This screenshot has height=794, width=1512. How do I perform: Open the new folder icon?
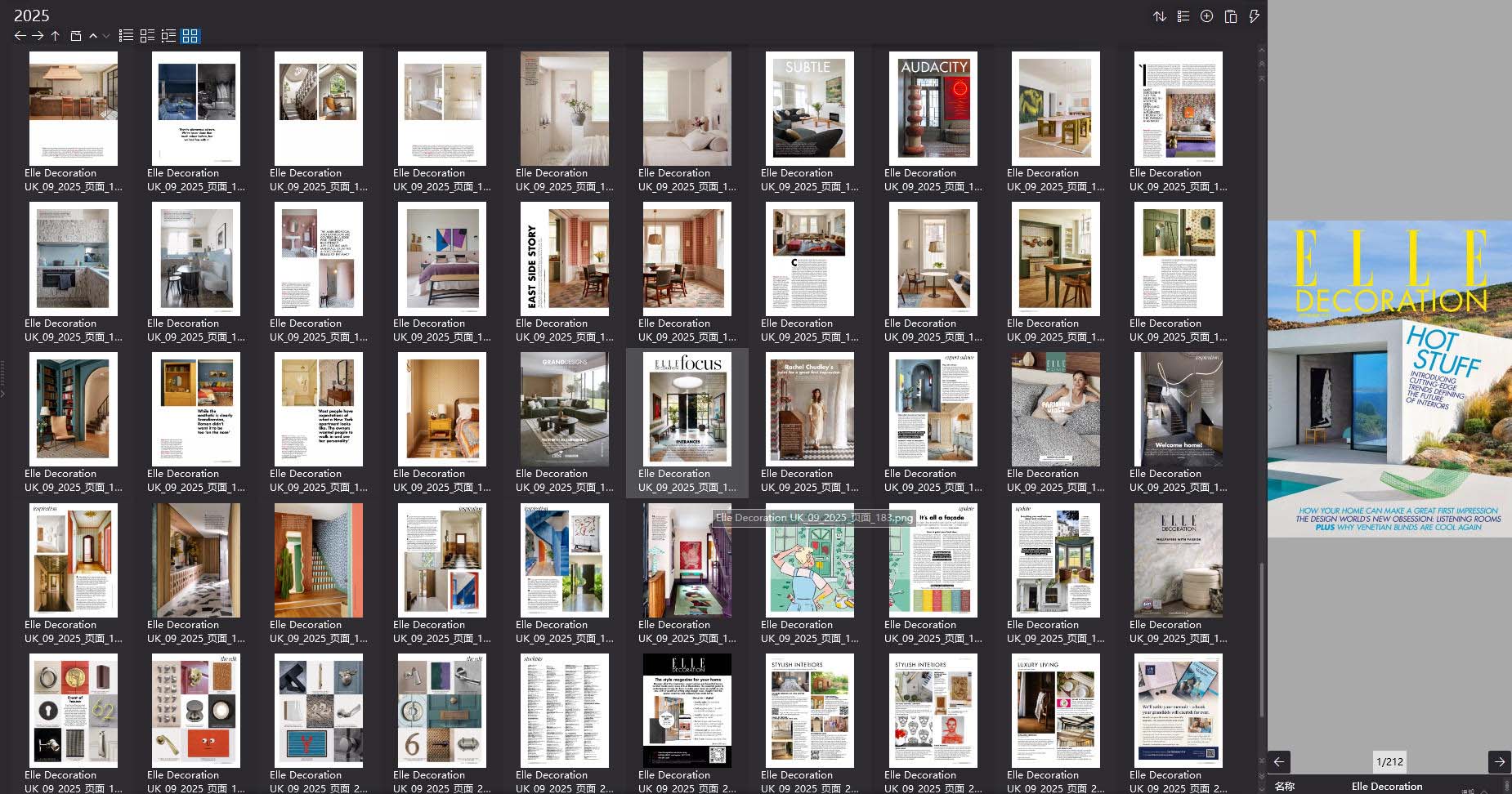click(x=74, y=35)
